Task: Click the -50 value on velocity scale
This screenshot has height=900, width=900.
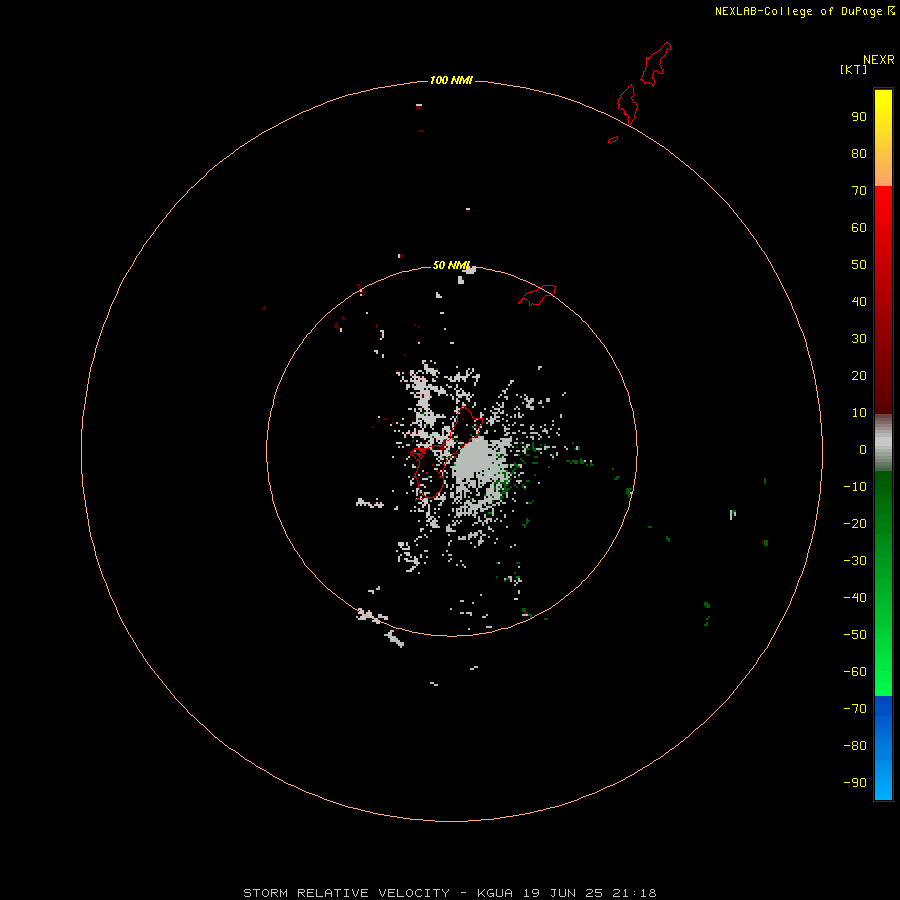Action: point(855,635)
